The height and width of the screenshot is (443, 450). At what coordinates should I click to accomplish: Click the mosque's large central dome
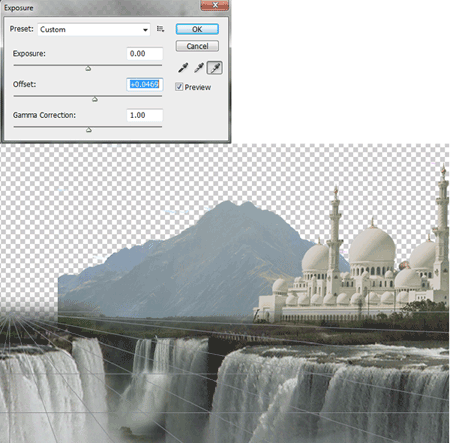[372, 244]
